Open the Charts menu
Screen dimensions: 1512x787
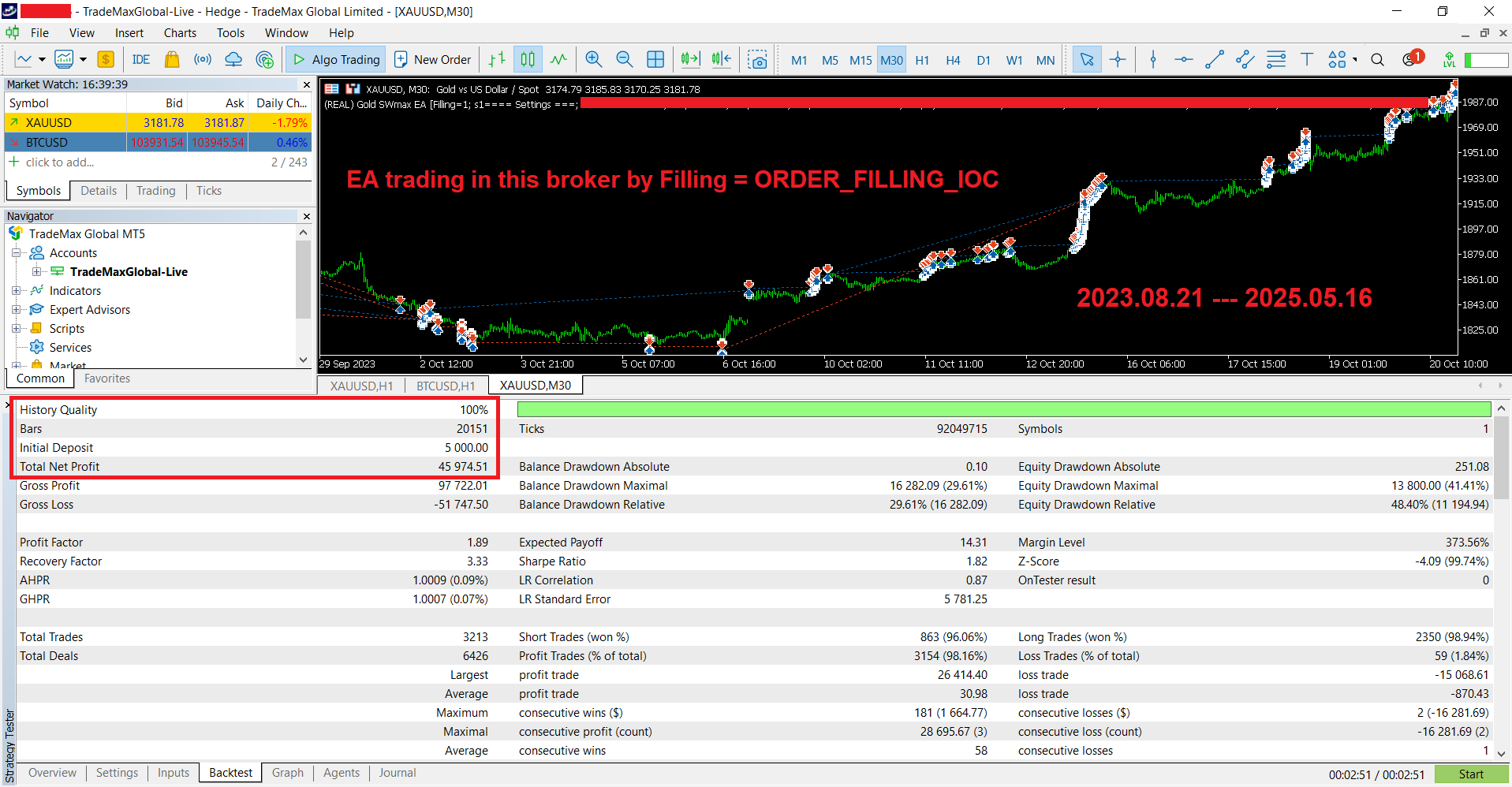180,33
